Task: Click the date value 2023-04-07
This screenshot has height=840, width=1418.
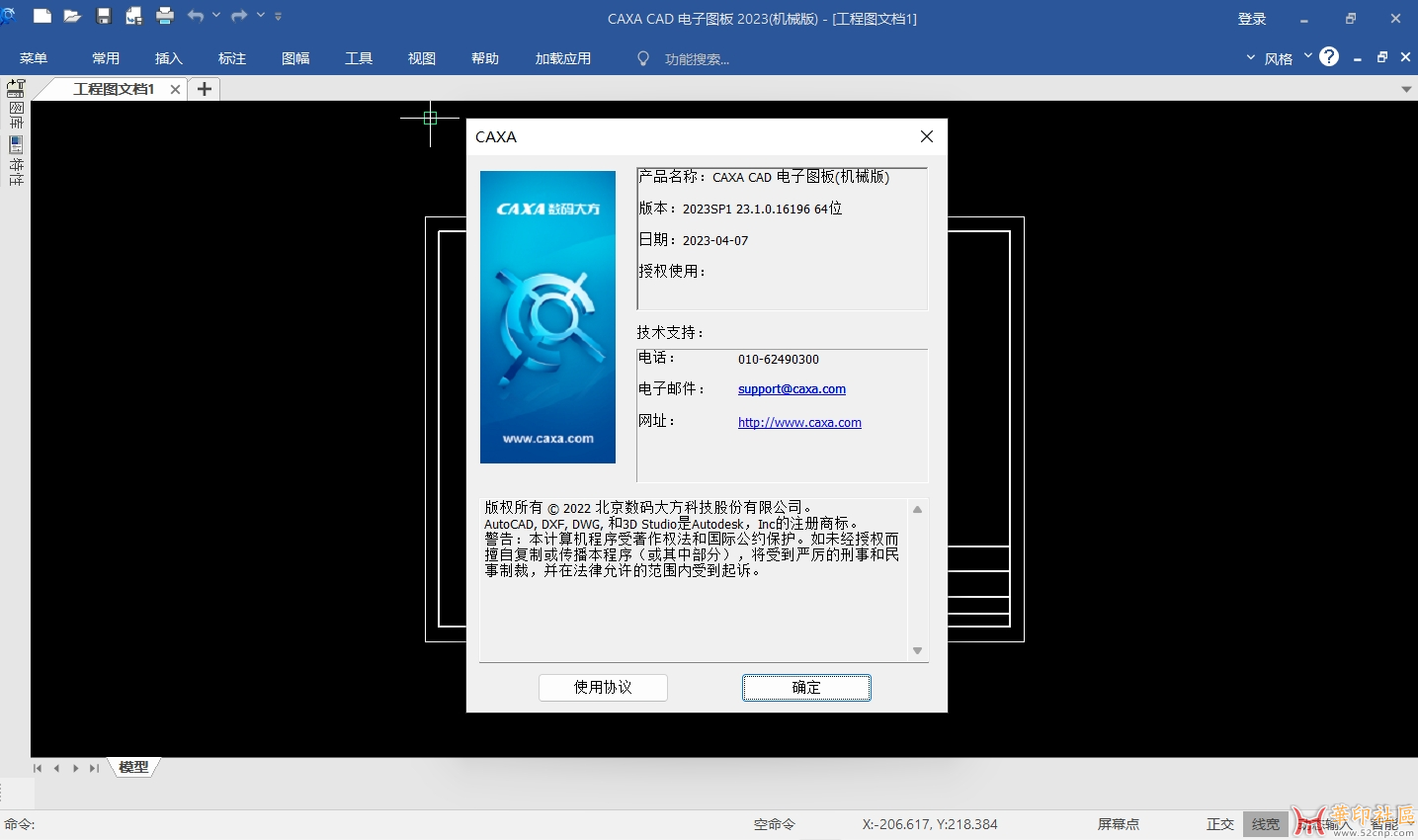Action: (x=715, y=241)
